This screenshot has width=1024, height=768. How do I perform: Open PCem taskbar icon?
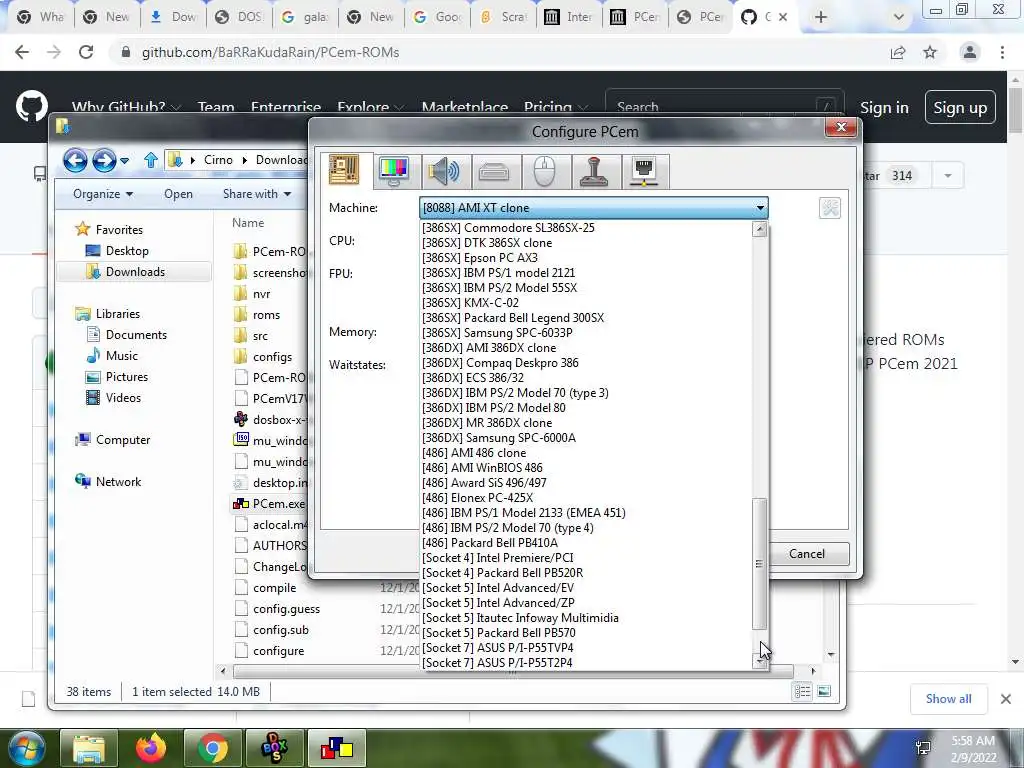336,748
